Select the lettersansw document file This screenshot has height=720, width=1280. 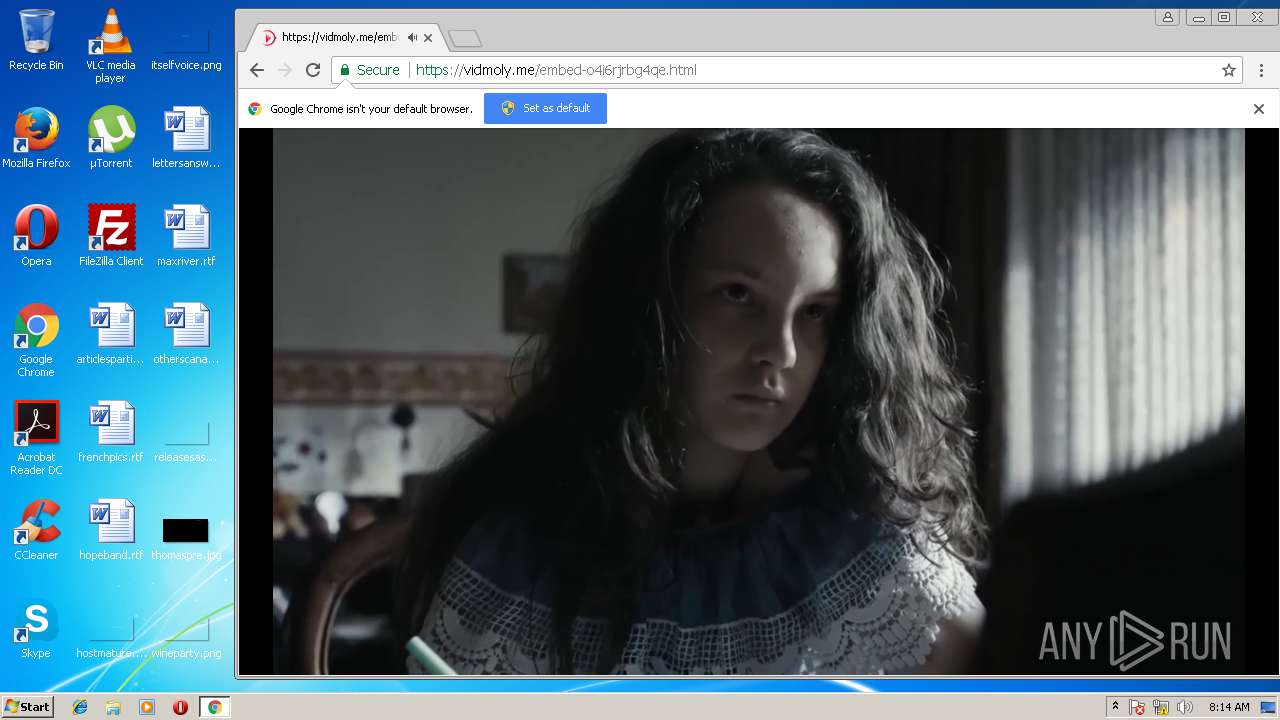[x=186, y=138]
